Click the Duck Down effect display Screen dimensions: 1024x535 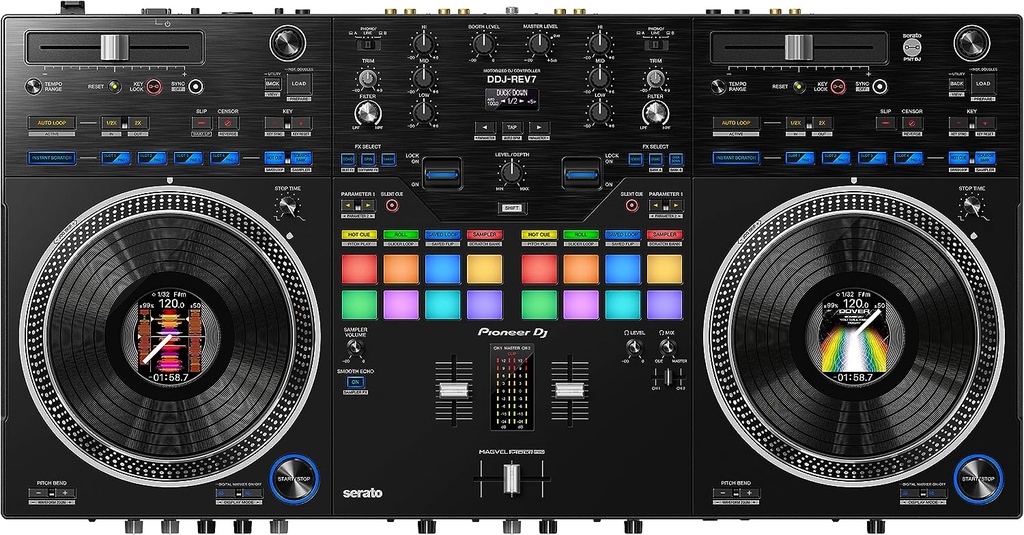click(x=512, y=99)
